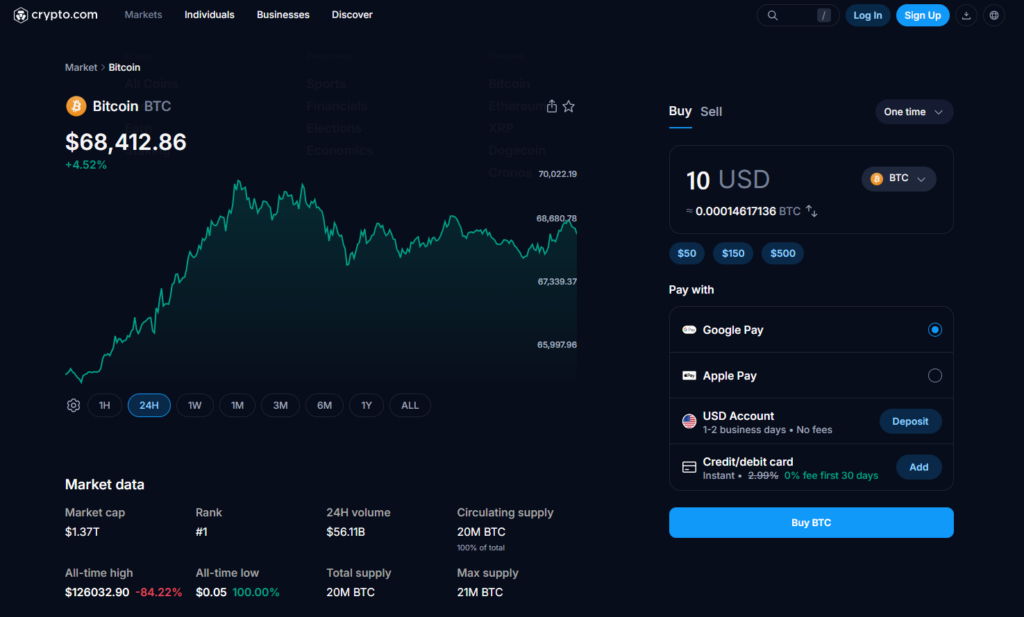This screenshot has width=1024, height=617.
Task: Click the Log In button
Action: (867, 15)
